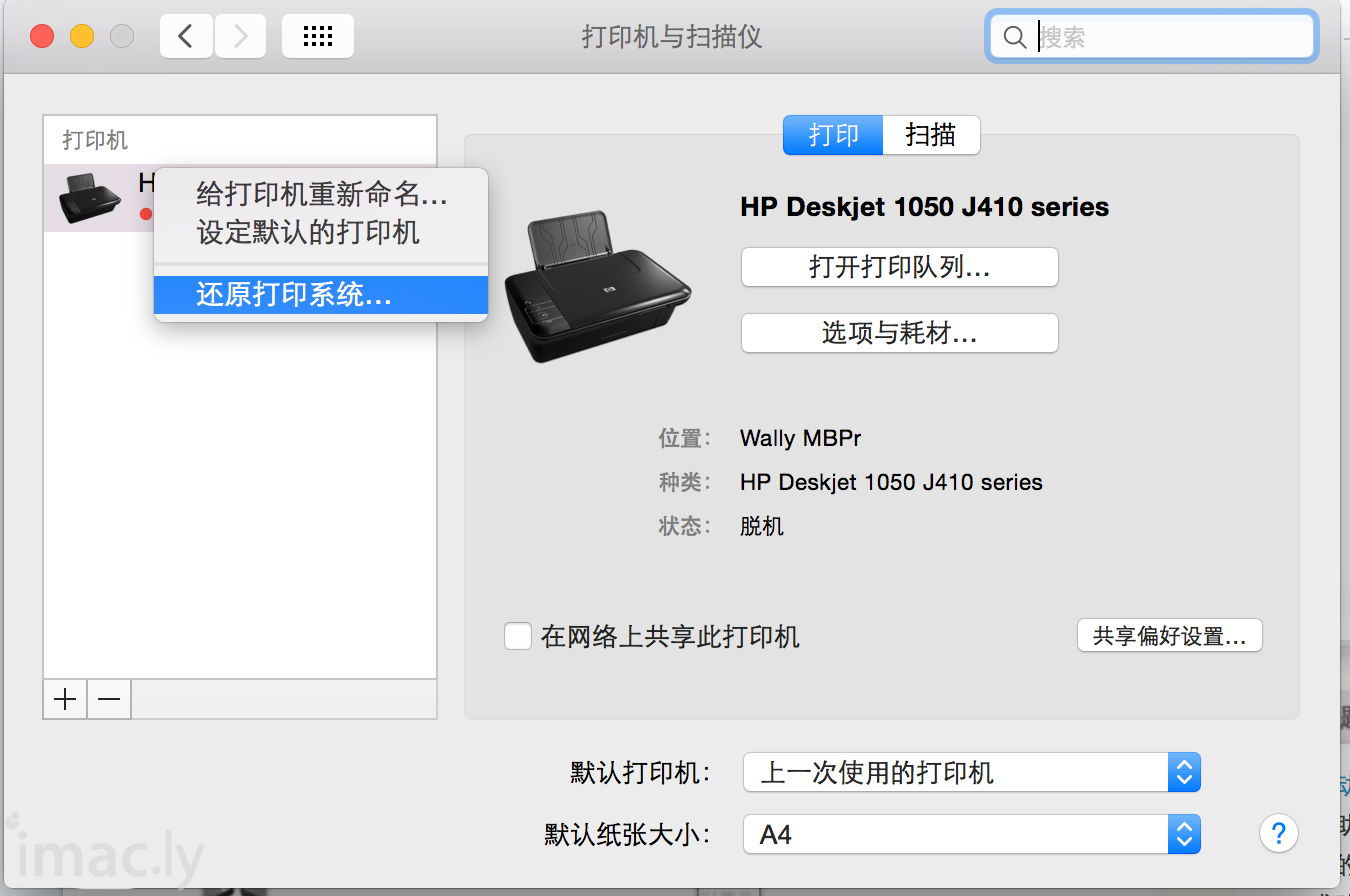Screen dimensions: 1350x896
Task: Open the 默认打印机 dropdown
Action: (971, 772)
